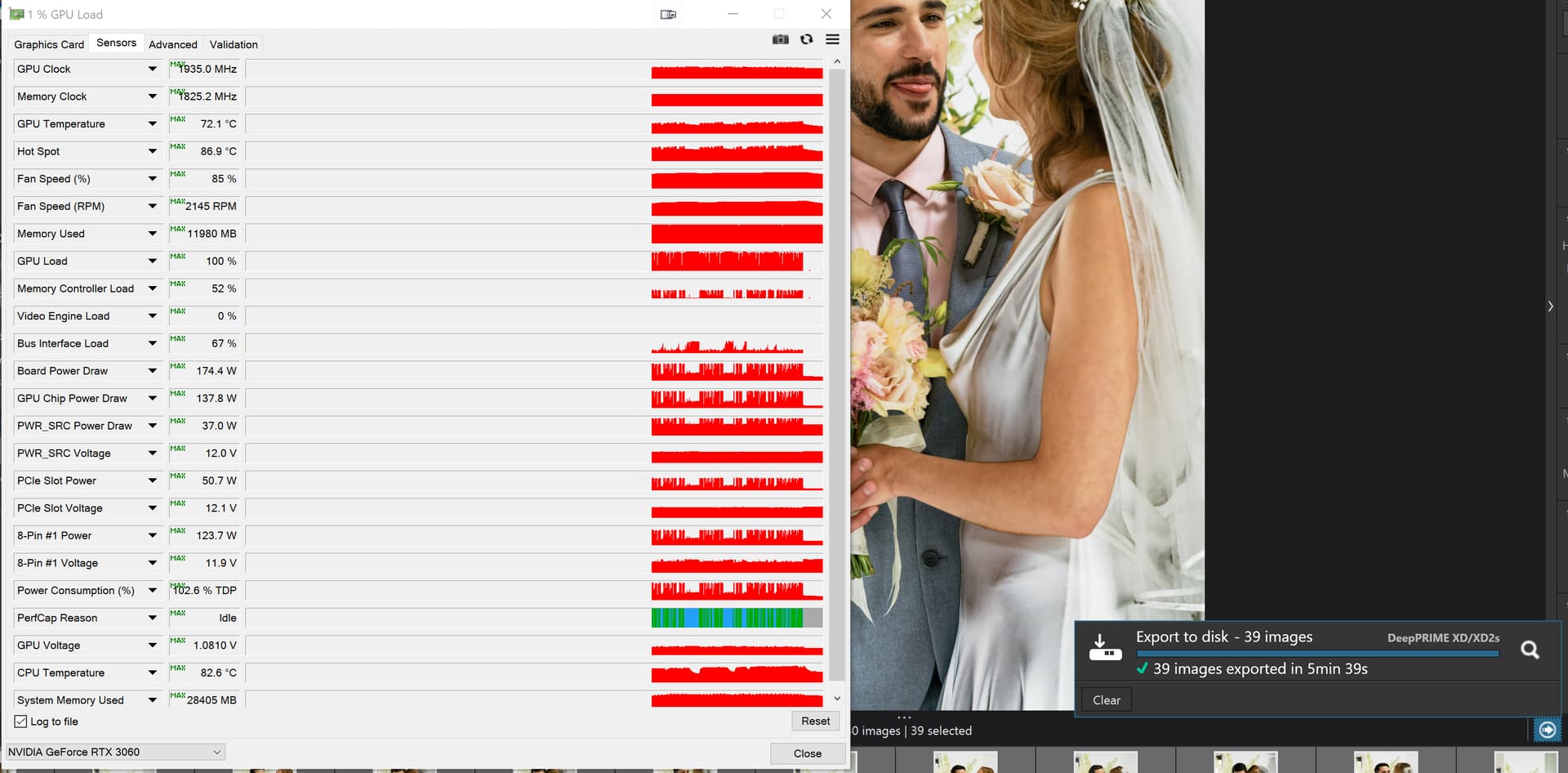
Task: Open the GPU Clock sensor dropdown
Action: pos(152,69)
